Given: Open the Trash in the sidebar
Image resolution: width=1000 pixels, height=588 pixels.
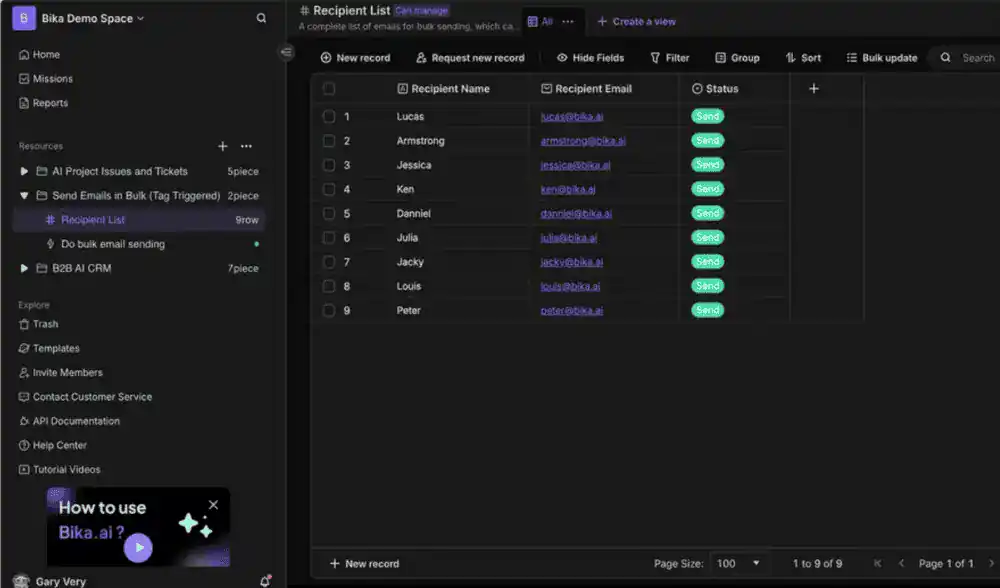Looking at the screenshot, I should pos(45,324).
